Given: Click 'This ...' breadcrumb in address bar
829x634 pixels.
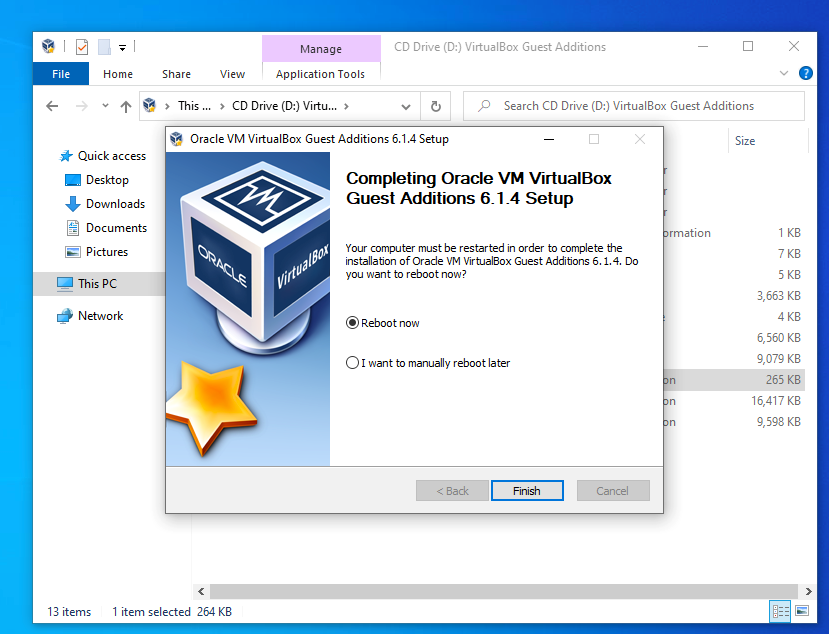Looking at the screenshot, I should [194, 106].
